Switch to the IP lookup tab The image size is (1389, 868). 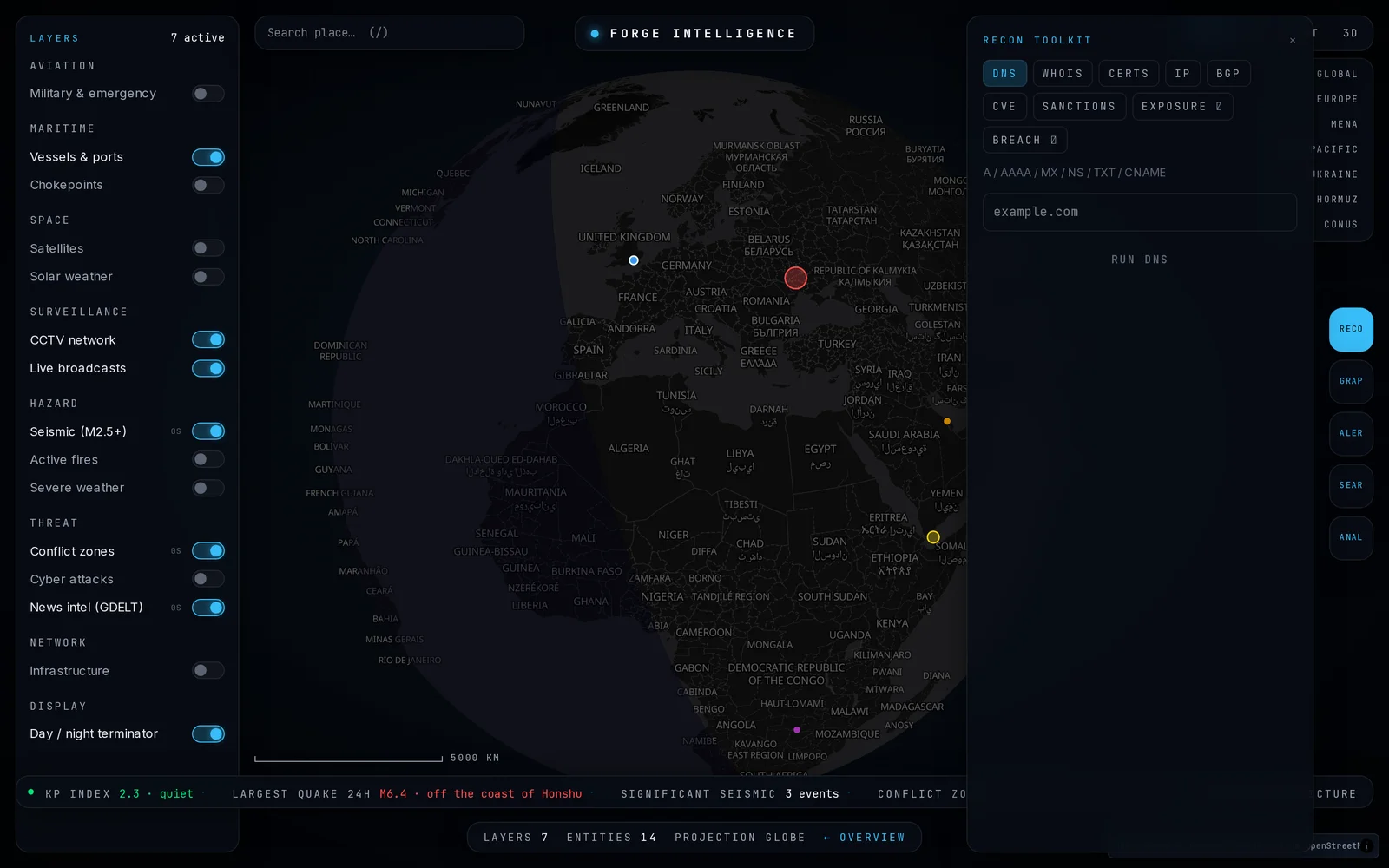(1182, 74)
